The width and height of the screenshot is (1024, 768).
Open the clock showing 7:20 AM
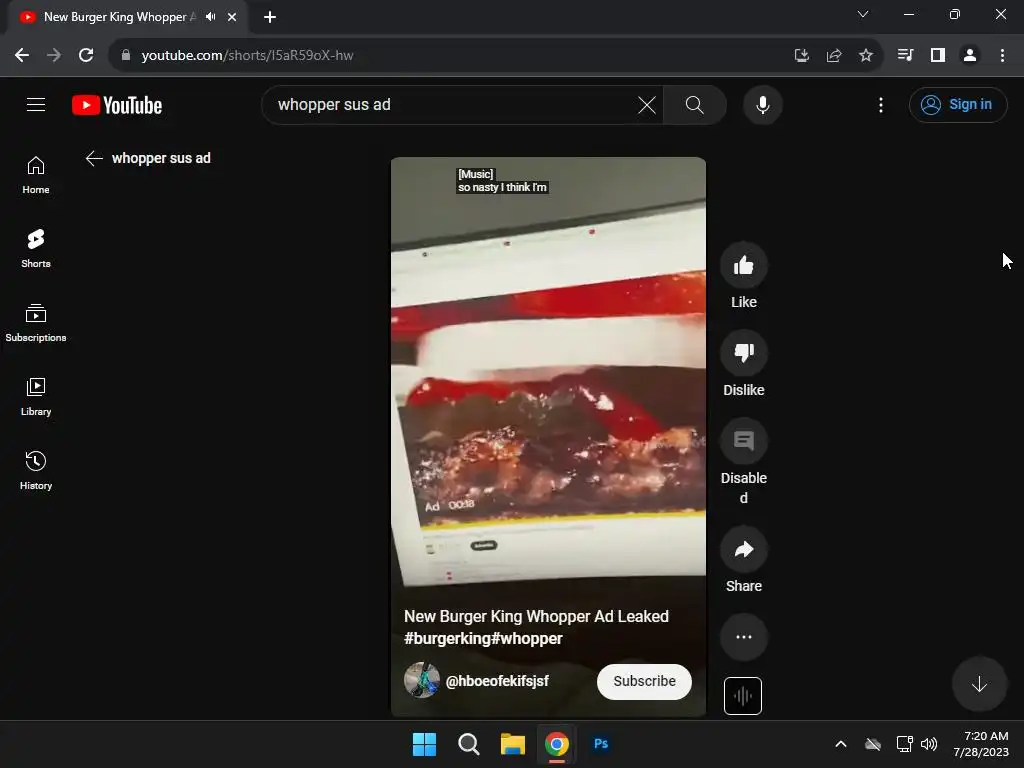click(980, 744)
